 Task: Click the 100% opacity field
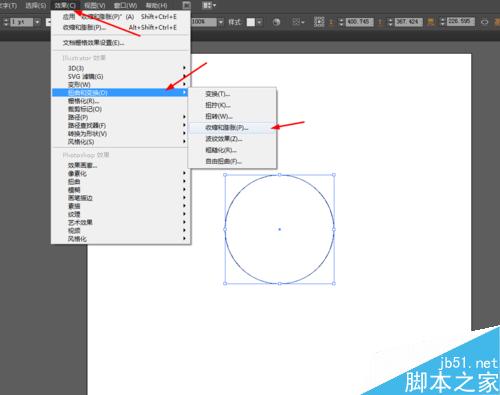[204, 22]
